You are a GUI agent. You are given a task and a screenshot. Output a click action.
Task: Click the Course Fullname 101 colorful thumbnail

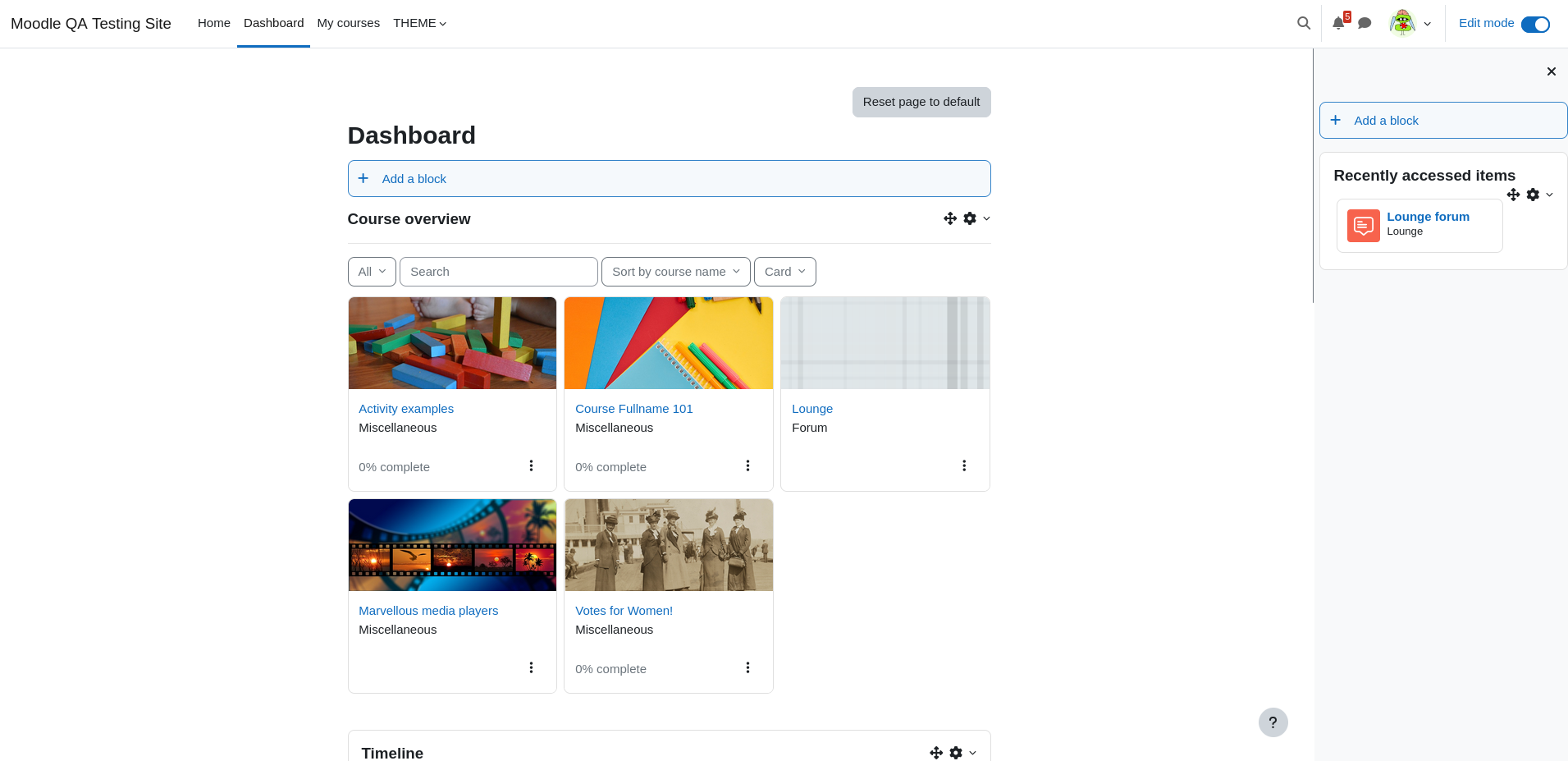click(x=669, y=343)
